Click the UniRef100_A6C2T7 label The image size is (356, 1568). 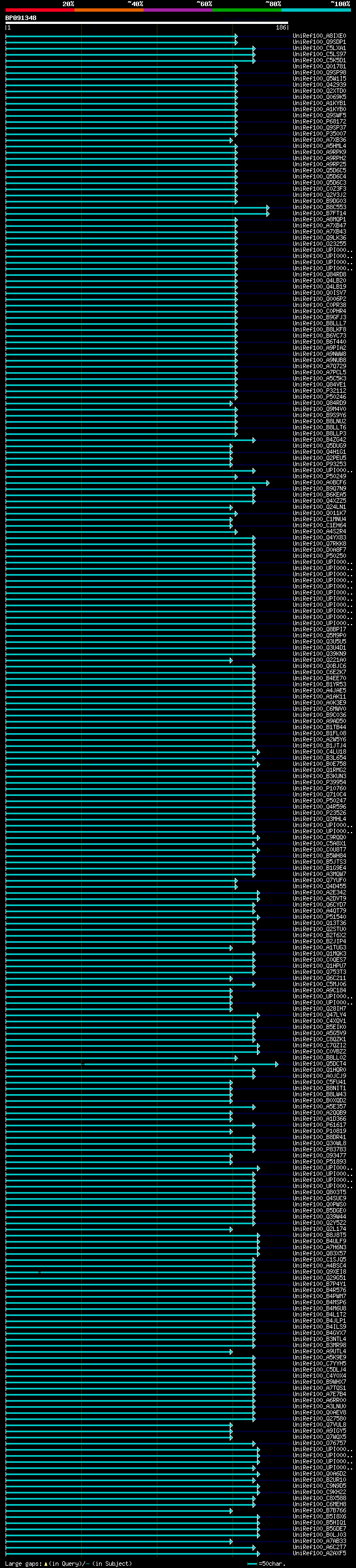pyautogui.click(x=319, y=1547)
